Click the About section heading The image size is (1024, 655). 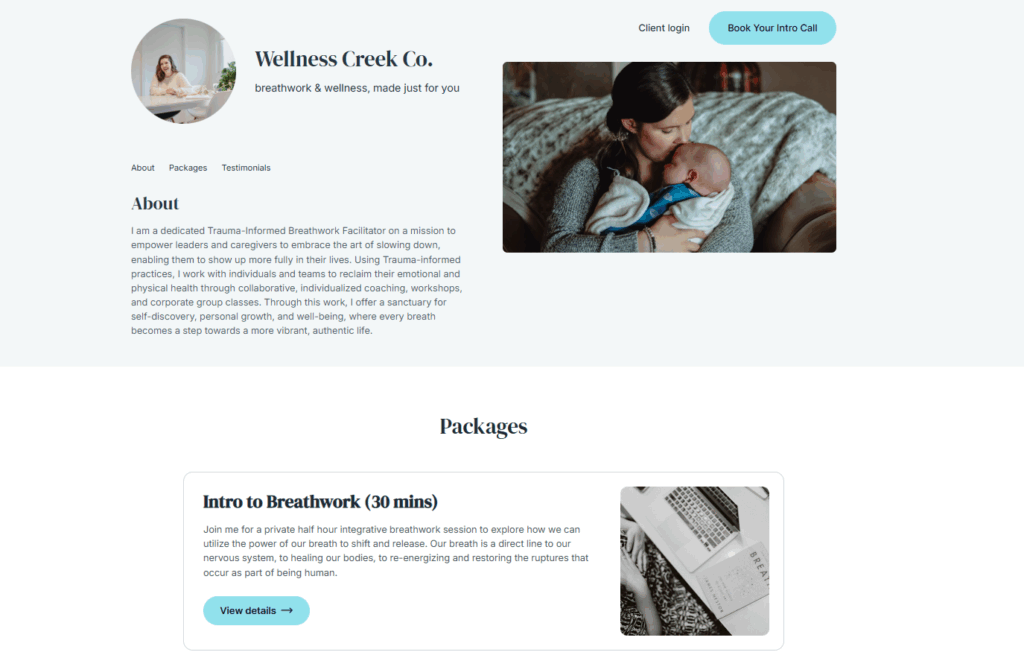coord(155,204)
